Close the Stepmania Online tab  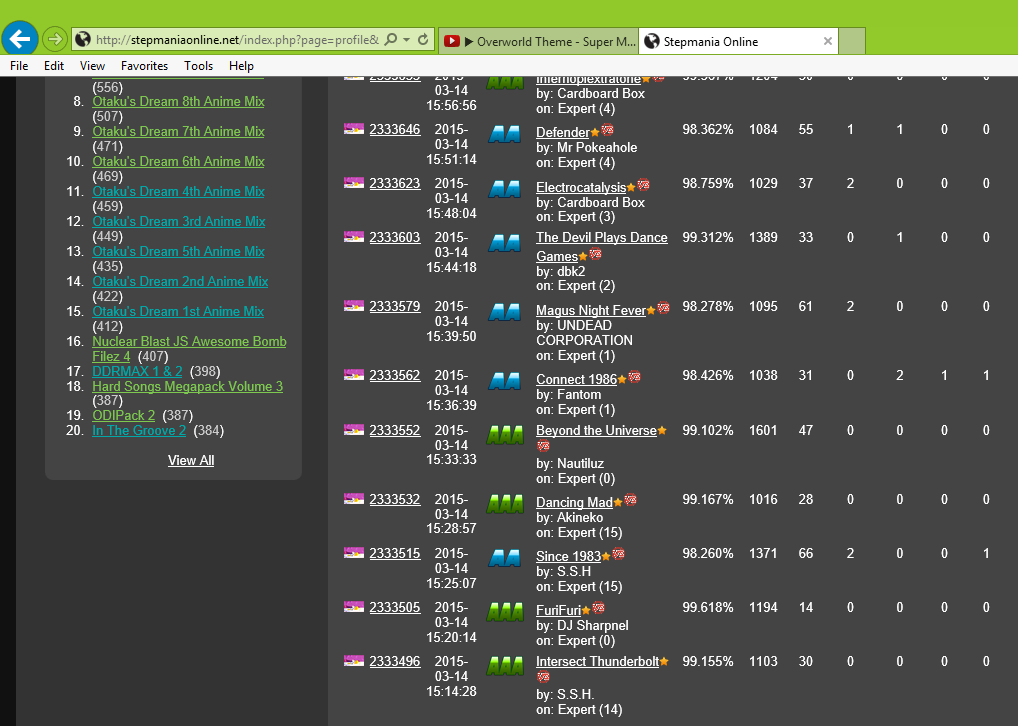coord(827,41)
